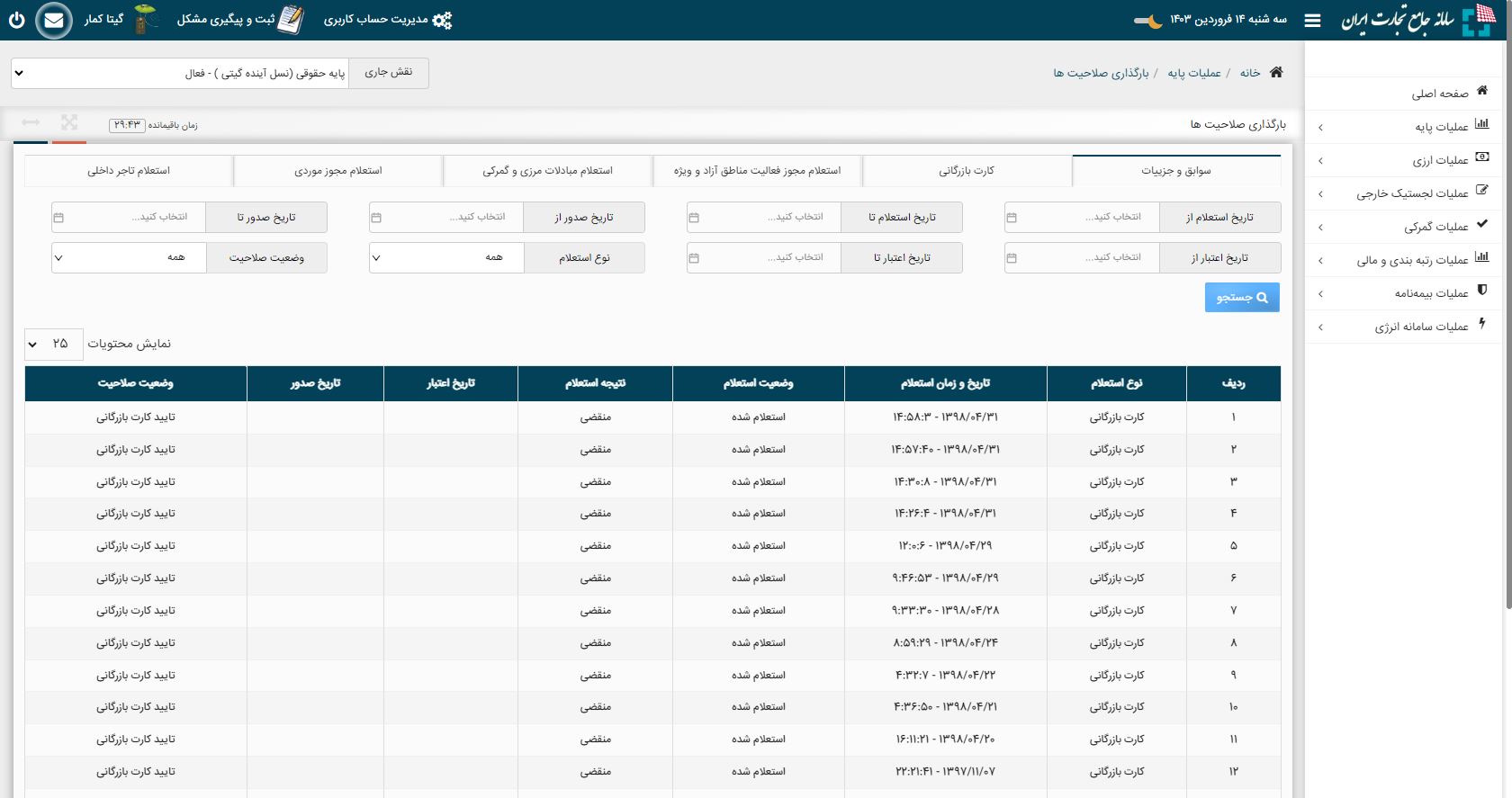This screenshot has height=798, width=1512.
Task: Click the checkmark icon beside عملیات گمرکی
Action: point(1482,224)
